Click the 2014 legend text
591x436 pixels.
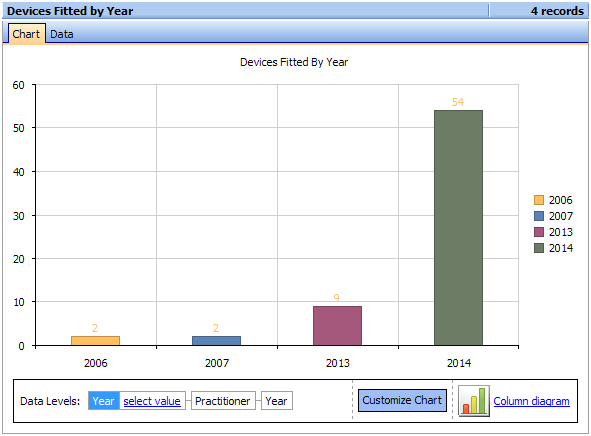[x=560, y=248]
